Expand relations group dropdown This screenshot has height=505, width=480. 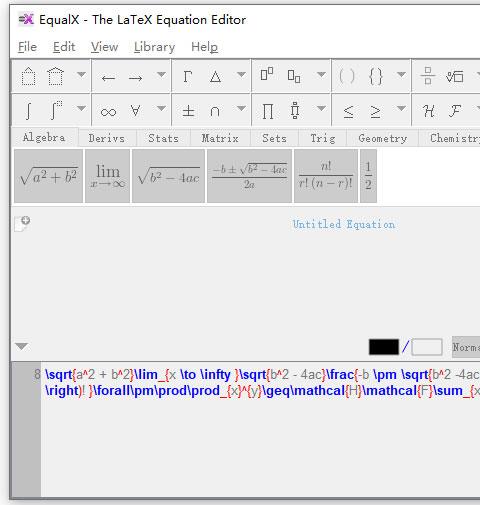pos(401,108)
